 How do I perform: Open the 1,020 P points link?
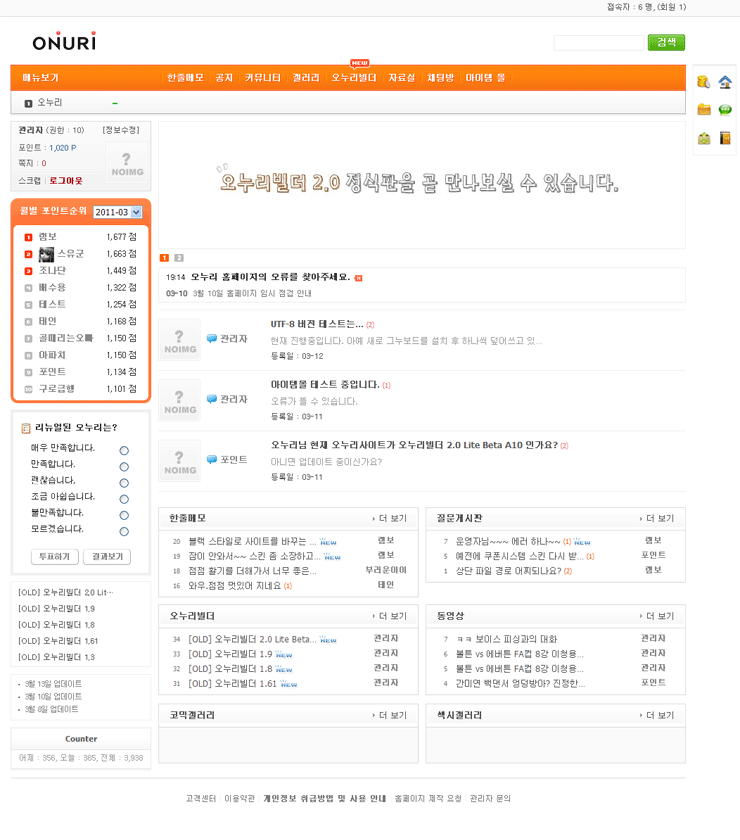click(63, 148)
